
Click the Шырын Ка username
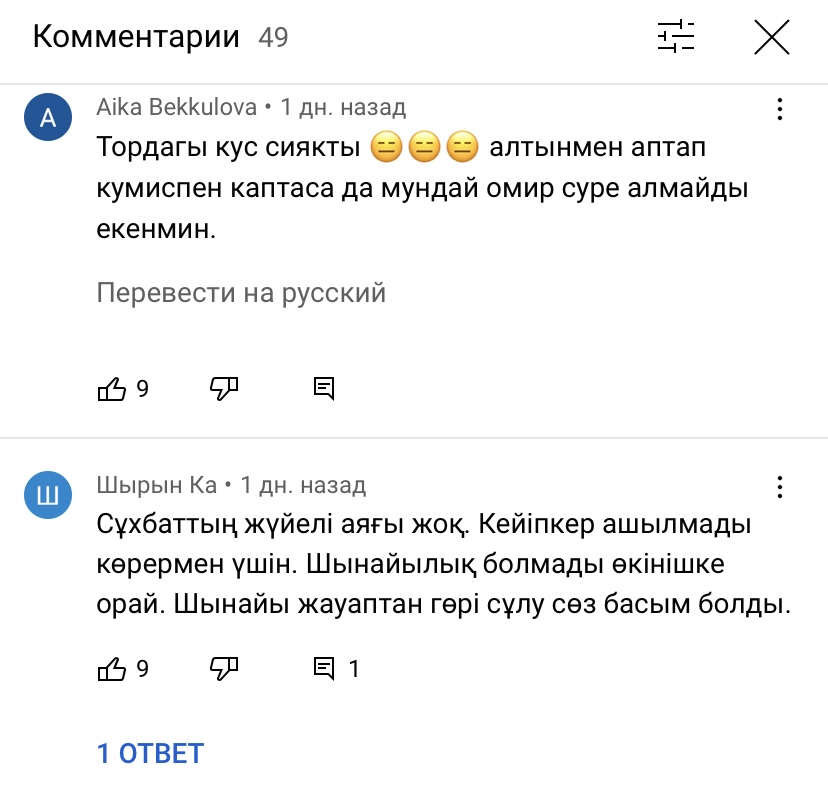click(156, 486)
